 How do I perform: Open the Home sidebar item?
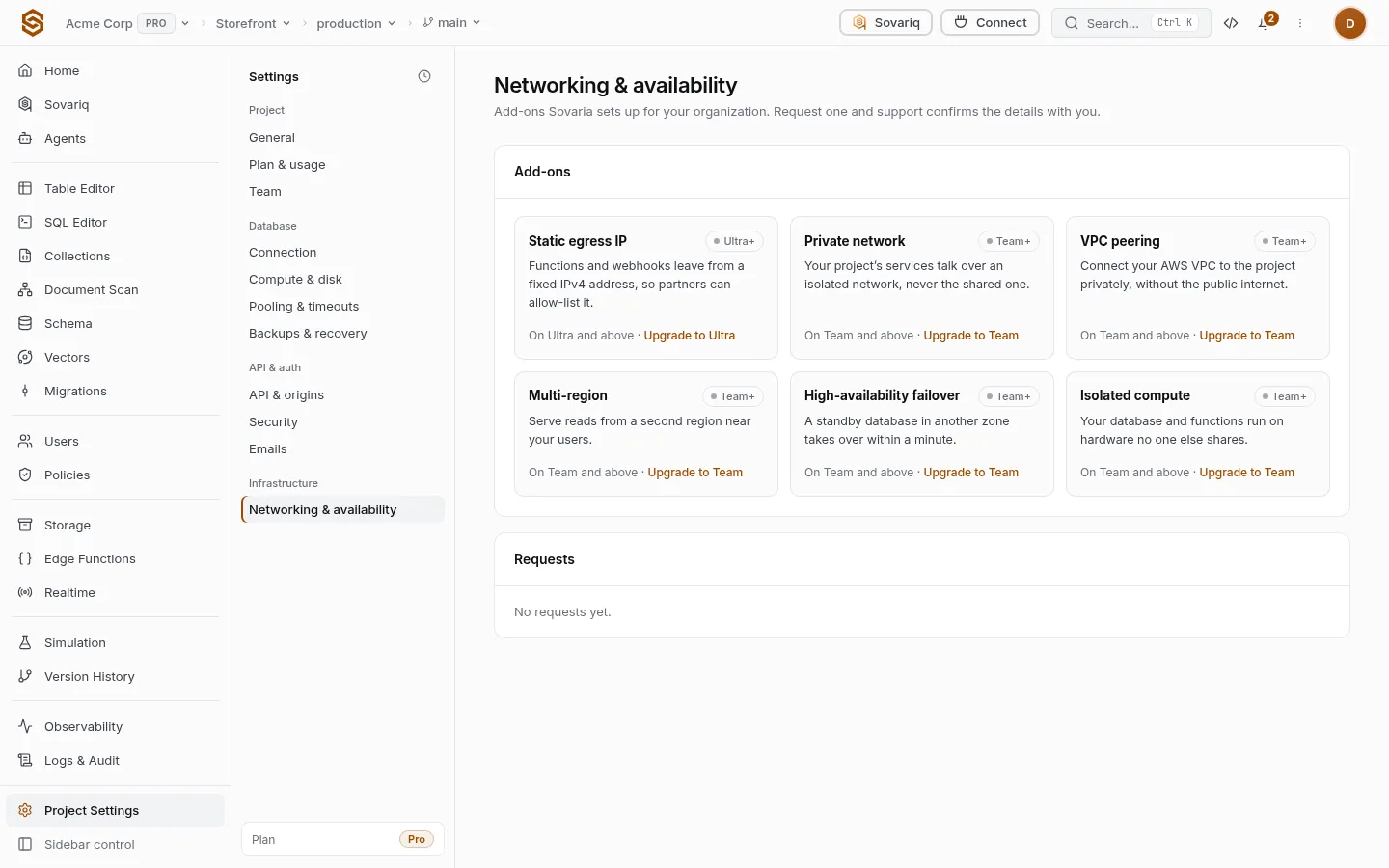click(x=116, y=70)
